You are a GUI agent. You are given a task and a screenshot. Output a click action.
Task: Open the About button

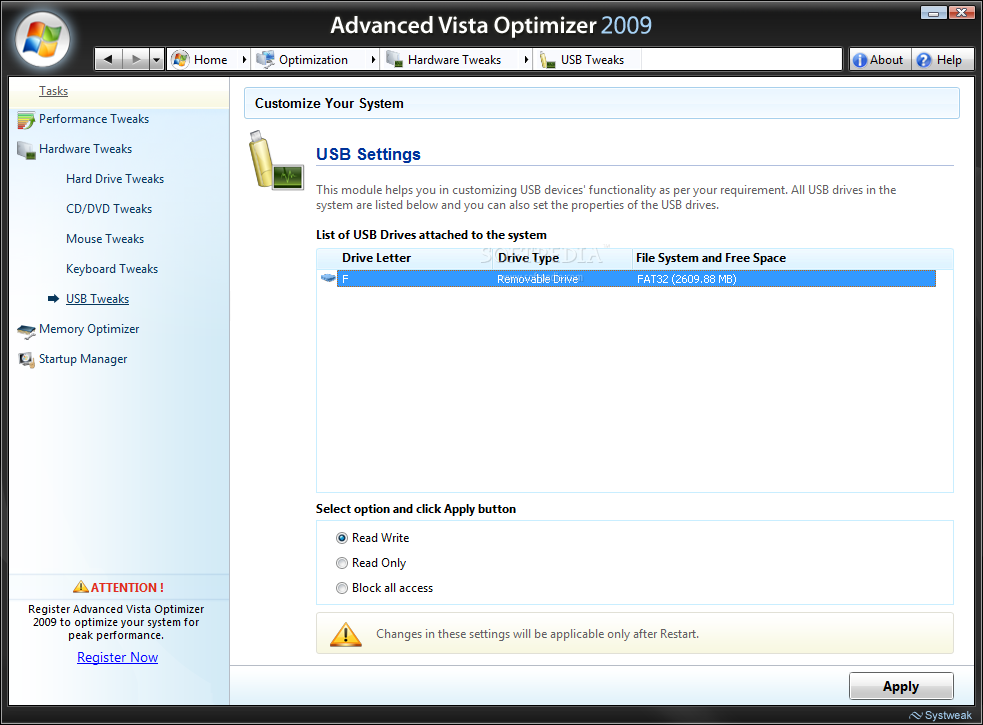[x=880, y=60]
